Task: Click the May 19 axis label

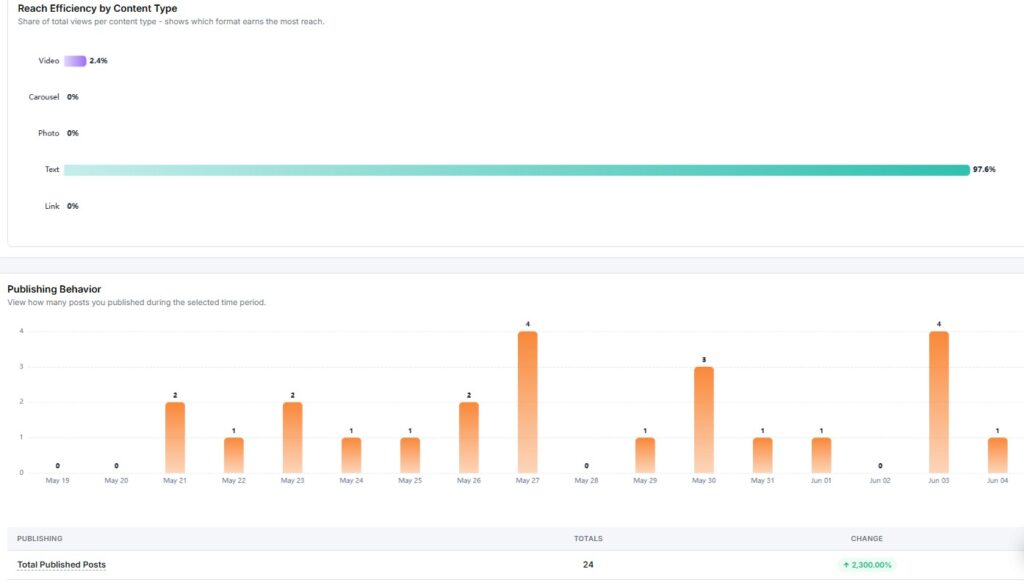Action: pos(57,481)
